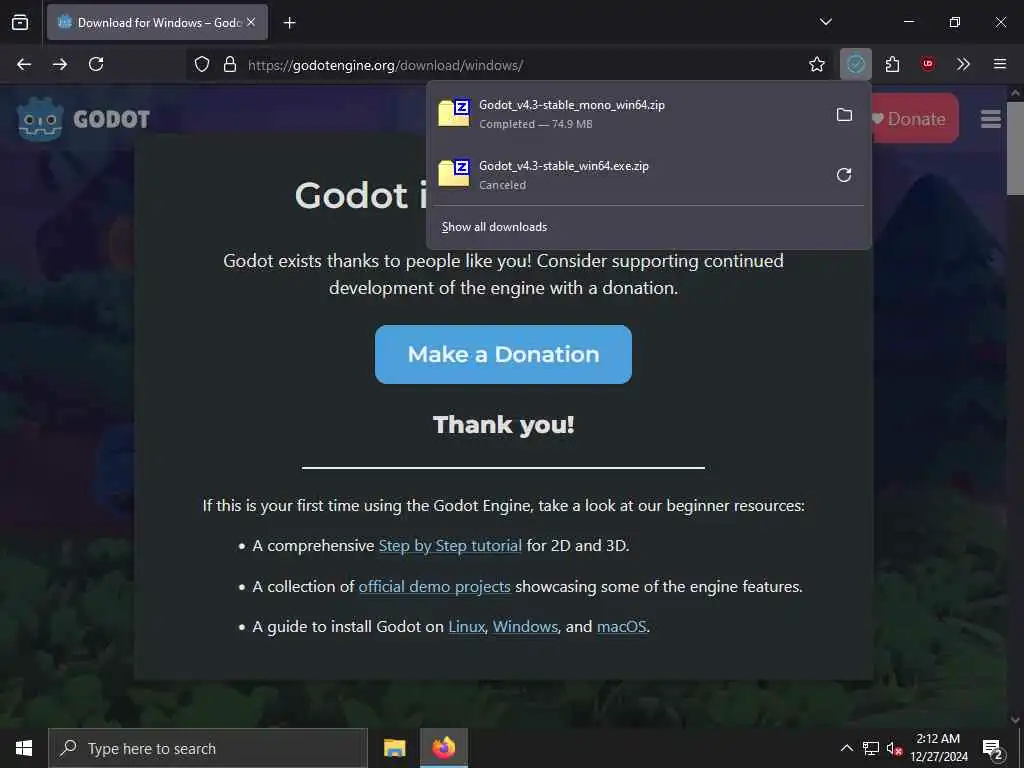The width and height of the screenshot is (1024, 768).
Task: Open the tracking protection shield icon
Action: [x=202, y=64]
